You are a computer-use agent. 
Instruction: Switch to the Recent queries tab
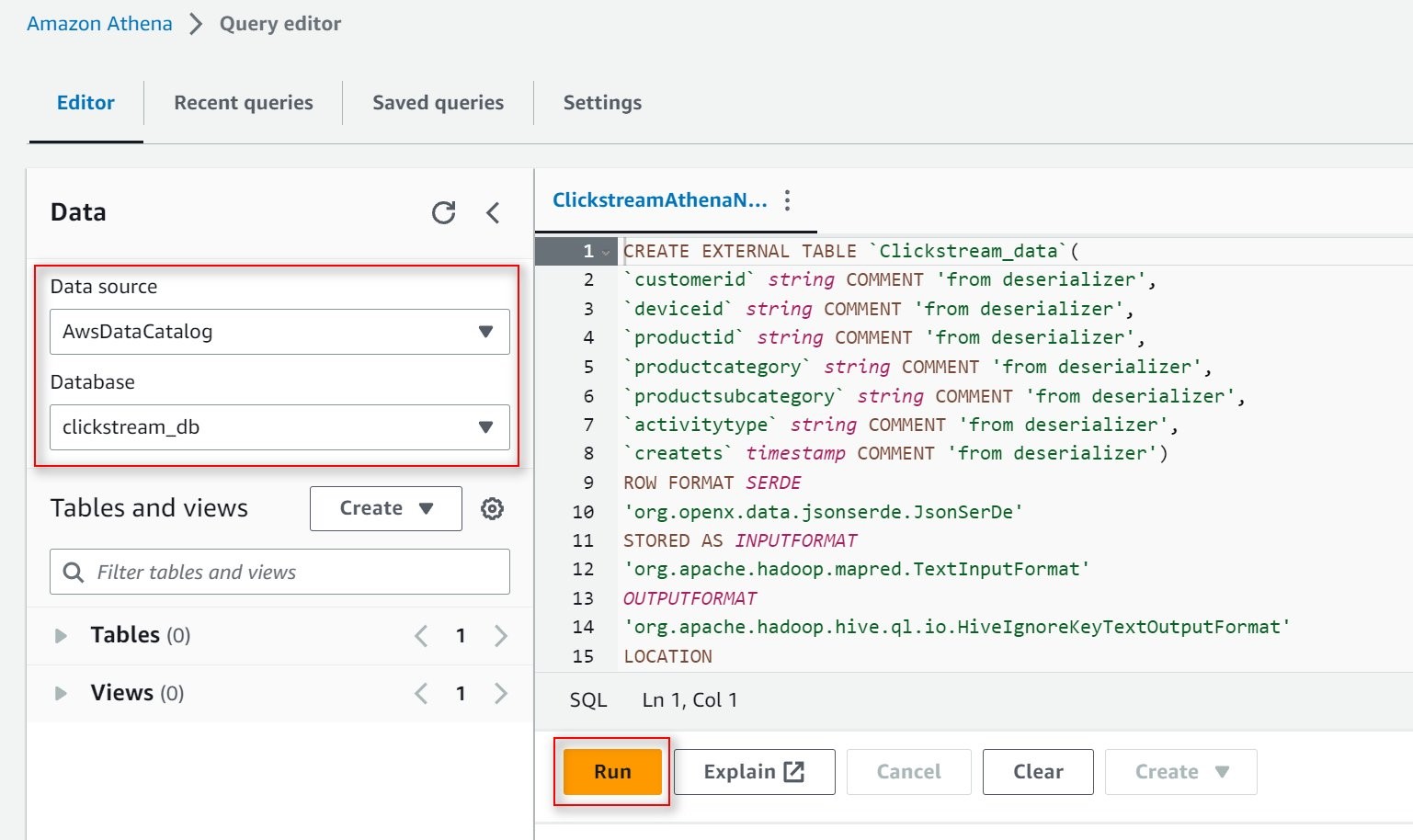point(243,103)
